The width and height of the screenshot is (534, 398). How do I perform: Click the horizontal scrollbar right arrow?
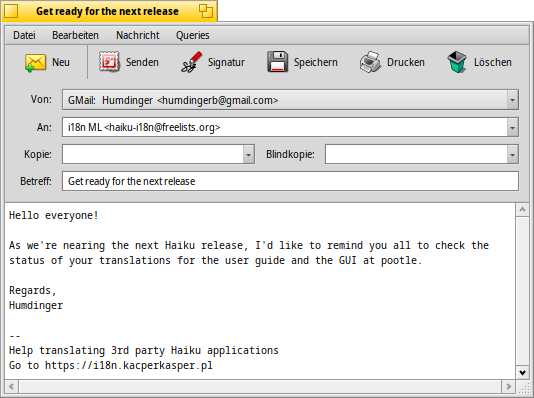click(x=508, y=386)
